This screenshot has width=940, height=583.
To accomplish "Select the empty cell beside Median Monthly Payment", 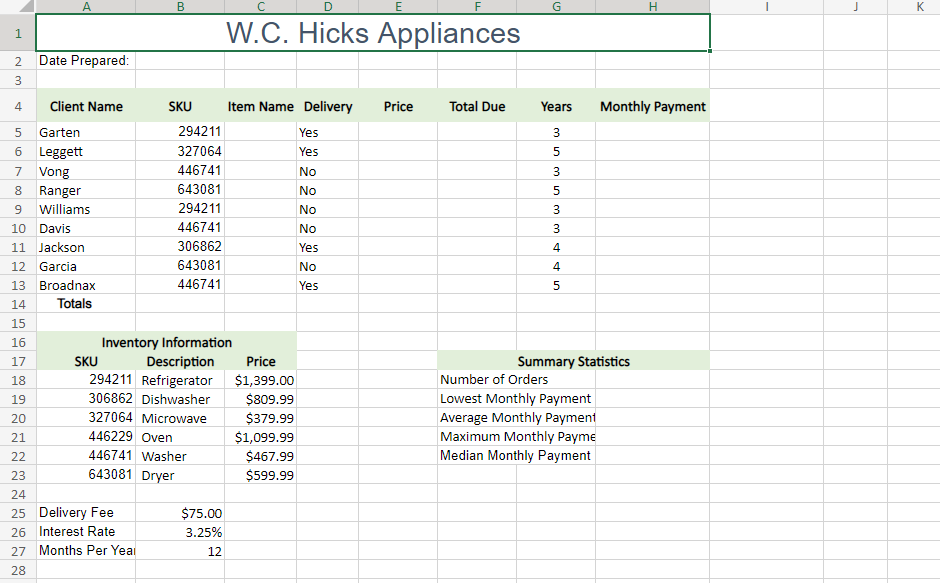I will [652, 456].
